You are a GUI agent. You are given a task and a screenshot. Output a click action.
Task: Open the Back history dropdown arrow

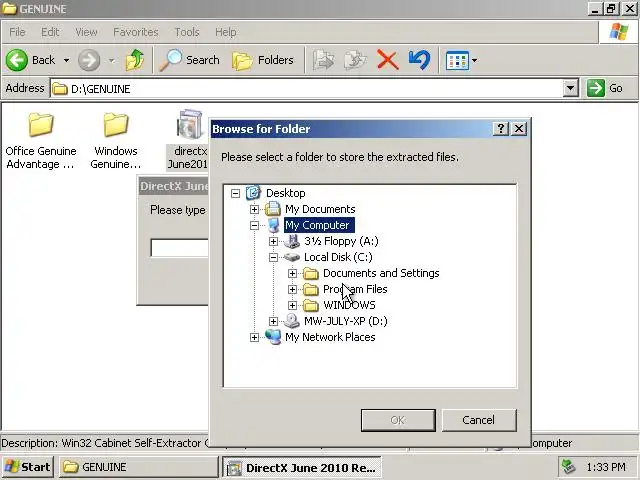point(66,60)
